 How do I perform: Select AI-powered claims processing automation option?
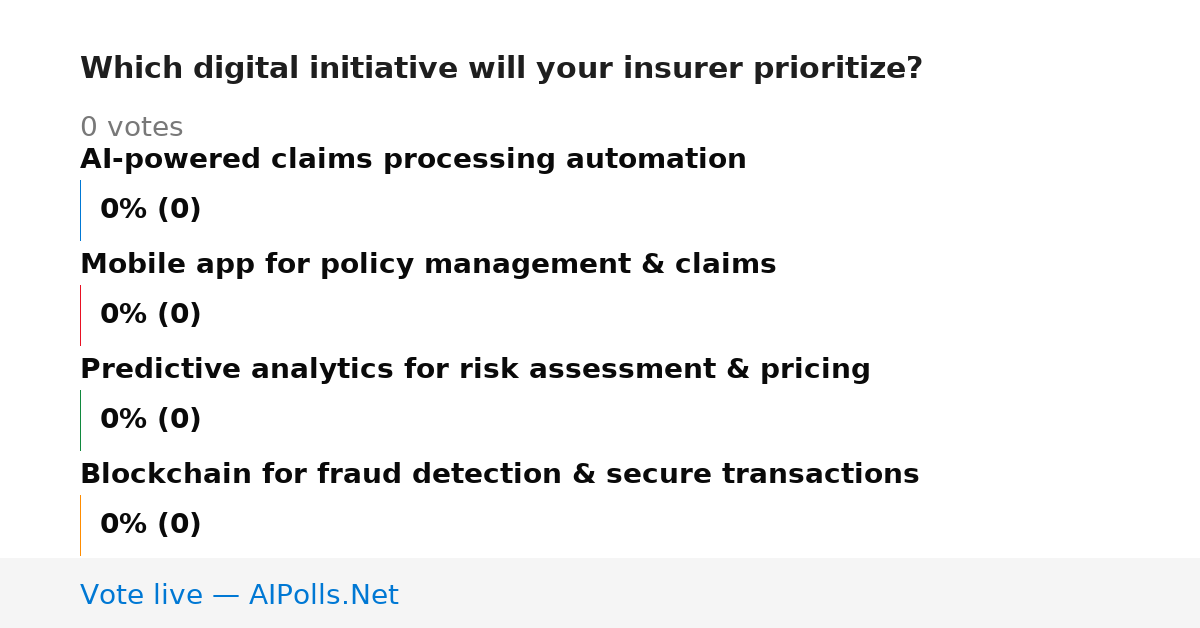click(413, 160)
